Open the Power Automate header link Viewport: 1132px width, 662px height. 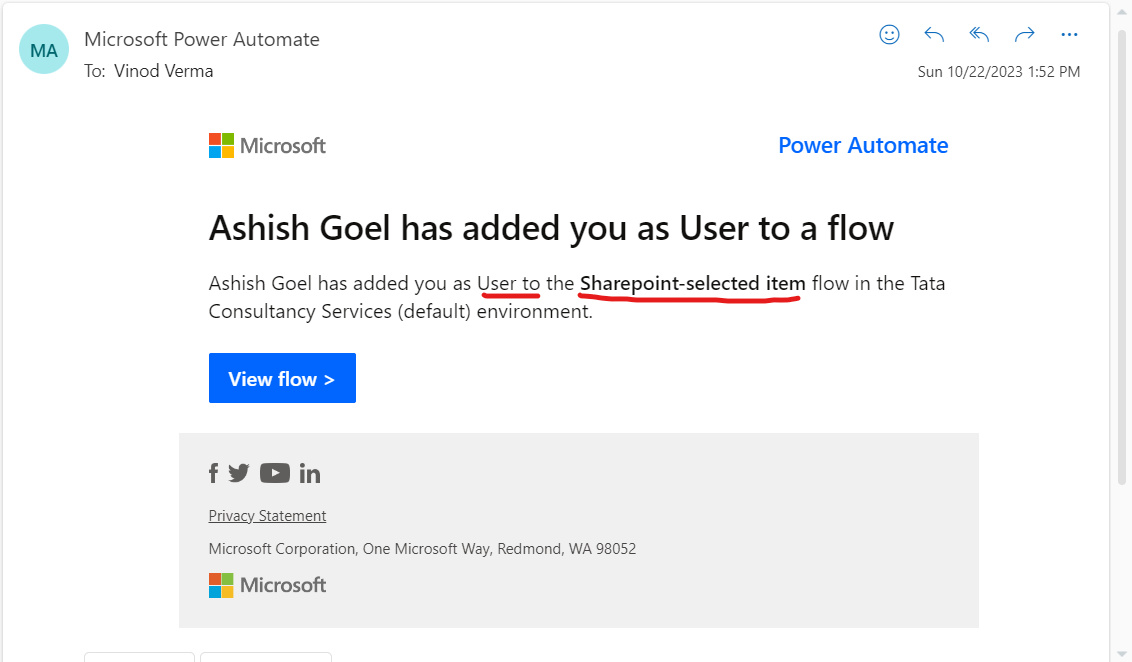[862, 145]
